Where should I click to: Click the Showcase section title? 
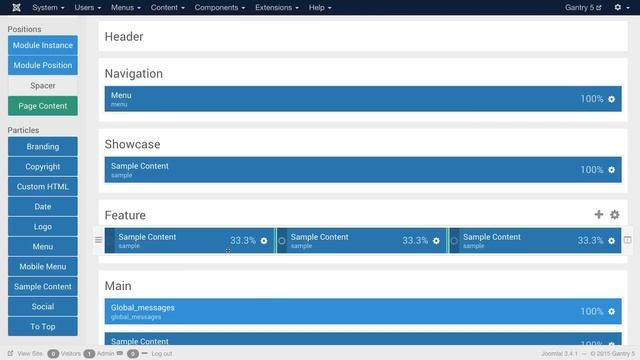132,144
